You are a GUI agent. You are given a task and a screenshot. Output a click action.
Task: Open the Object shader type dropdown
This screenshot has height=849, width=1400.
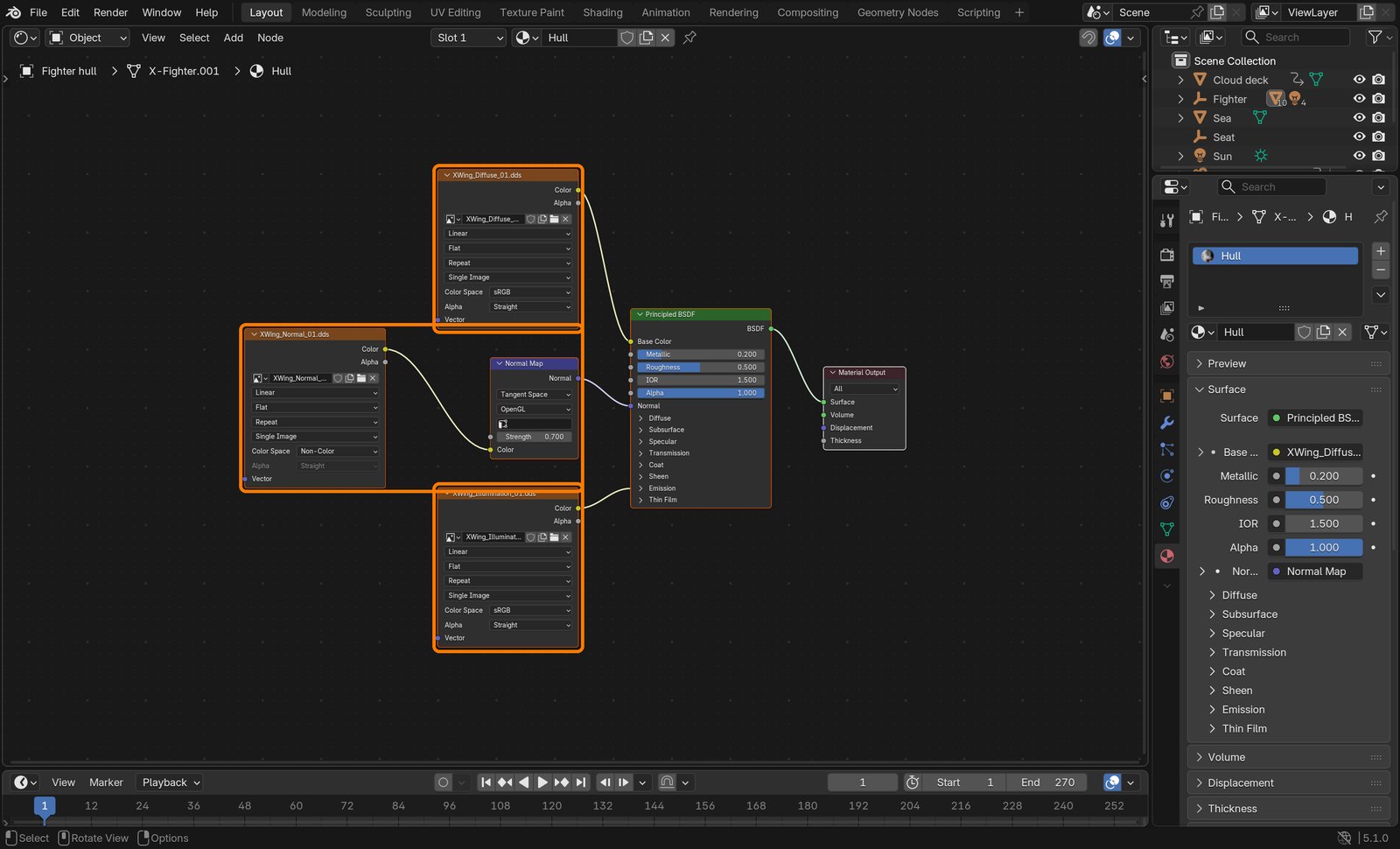(x=87, y=38)
